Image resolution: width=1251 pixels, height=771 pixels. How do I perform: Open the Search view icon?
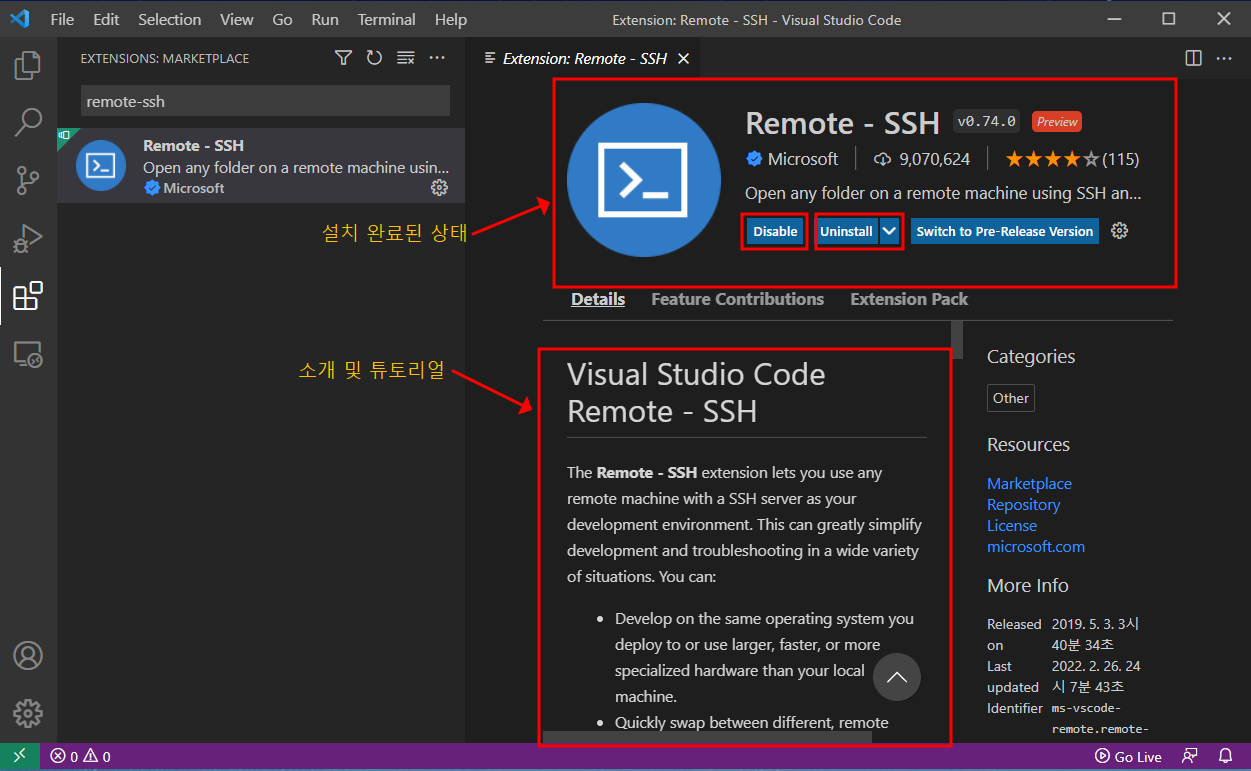tap(28, 123)
